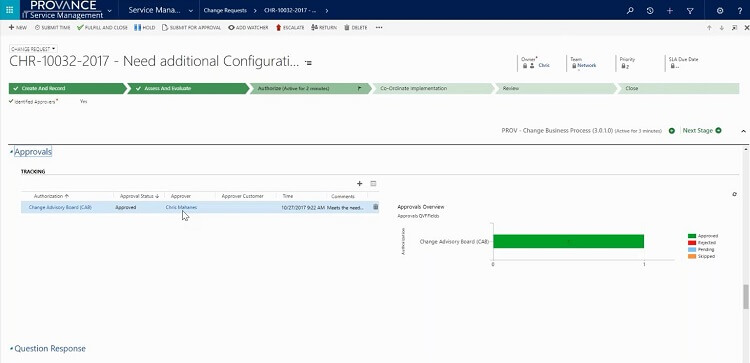Expand chevron after CHR-10032-2017 breadcrumb
750x363 pixels.
point(327,11)
